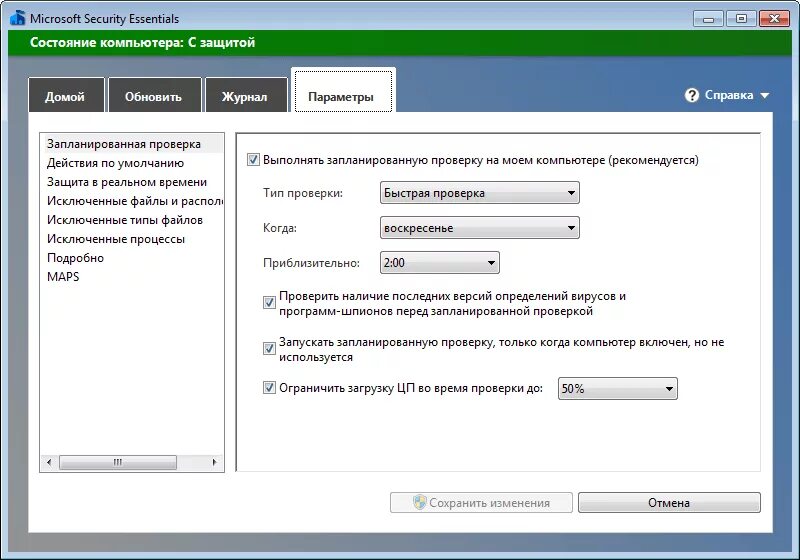Image resolution: width=800 pixels, height=560 pixels.
Task: Switch to the Обновить tab
Action: [x=155, y=95]
